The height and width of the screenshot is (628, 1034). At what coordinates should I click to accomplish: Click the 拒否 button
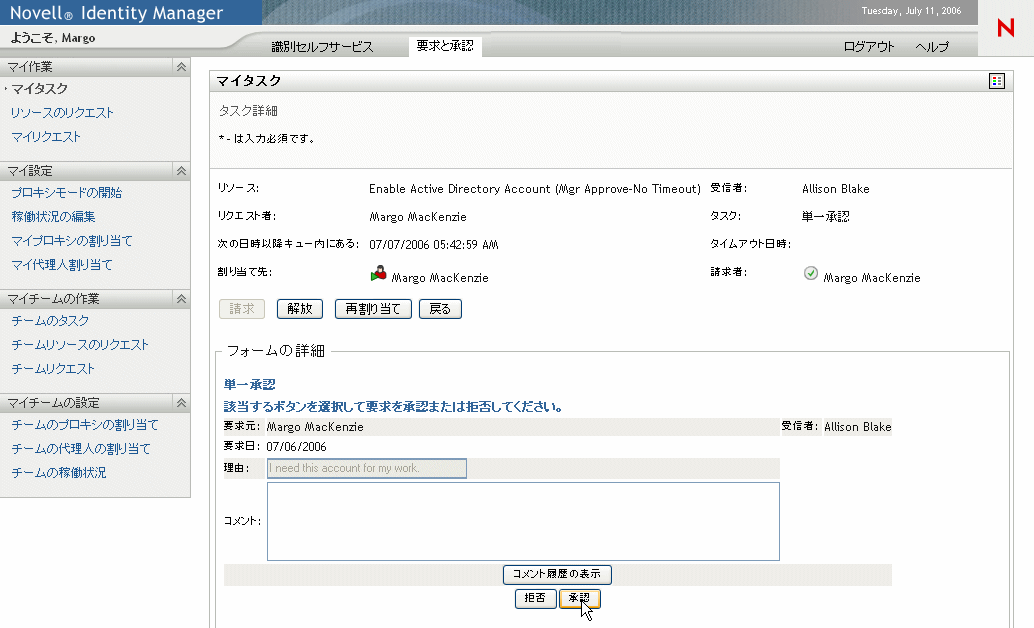pyautogui.click(x=535, y=598)
